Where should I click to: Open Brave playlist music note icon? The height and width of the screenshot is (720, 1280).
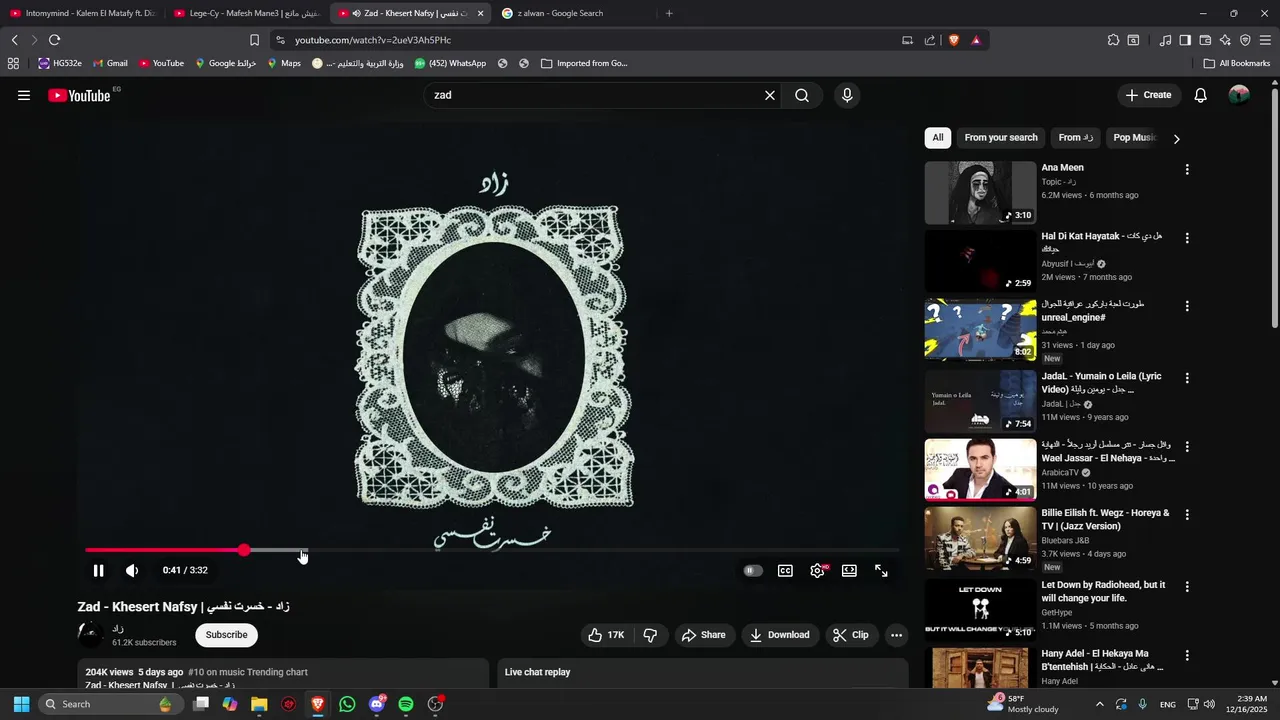coord(1165,40)
